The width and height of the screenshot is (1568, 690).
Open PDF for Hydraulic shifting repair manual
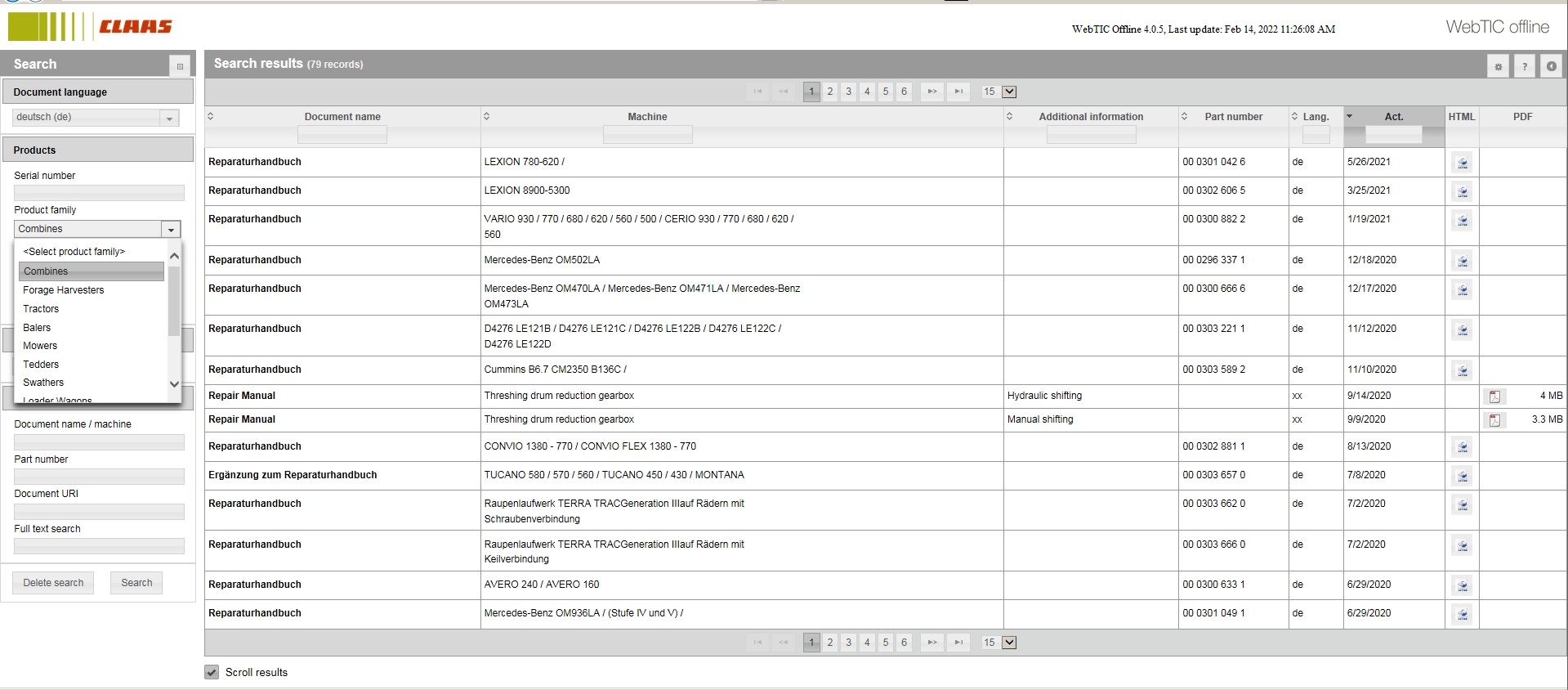pos(1494,397)
